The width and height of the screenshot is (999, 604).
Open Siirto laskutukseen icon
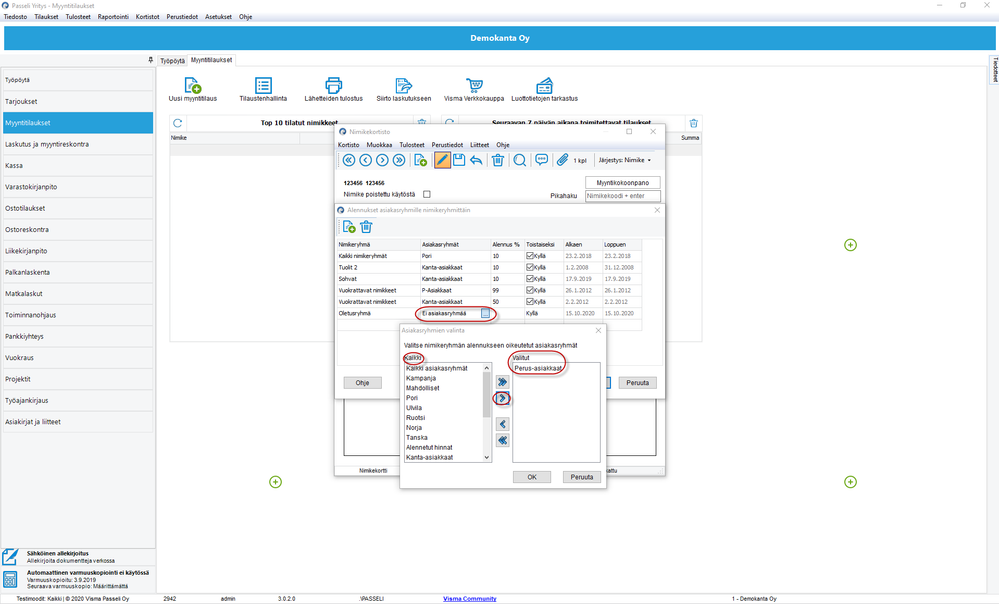coord(403,85)
